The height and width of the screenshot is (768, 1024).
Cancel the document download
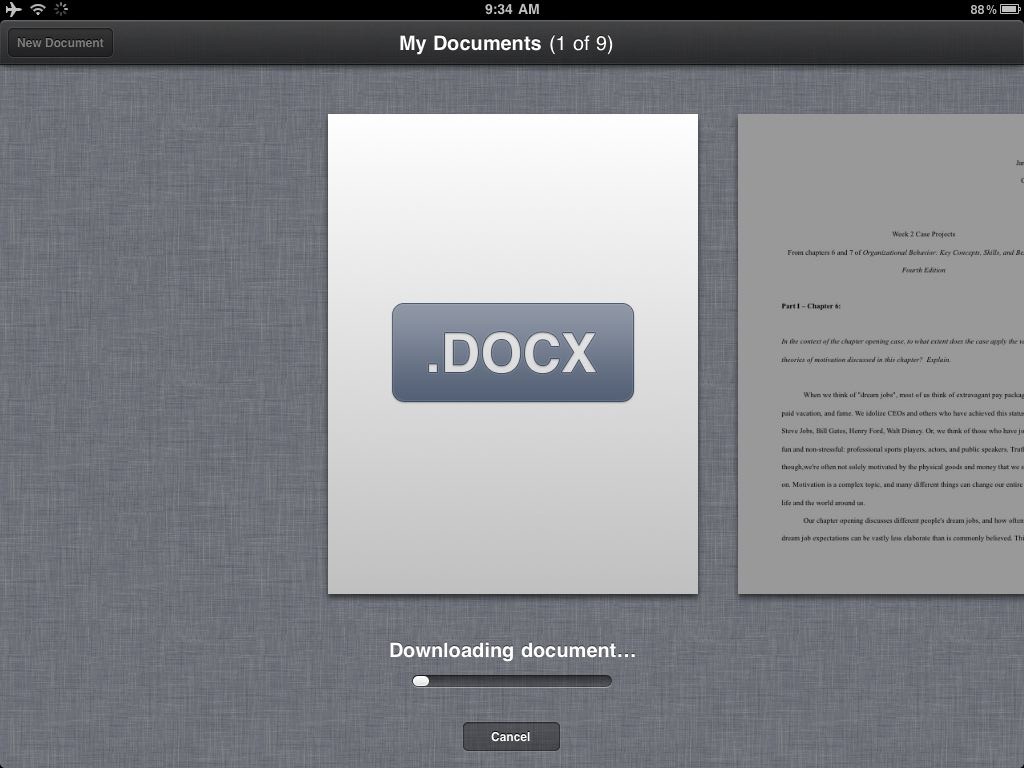coord(511,737)
